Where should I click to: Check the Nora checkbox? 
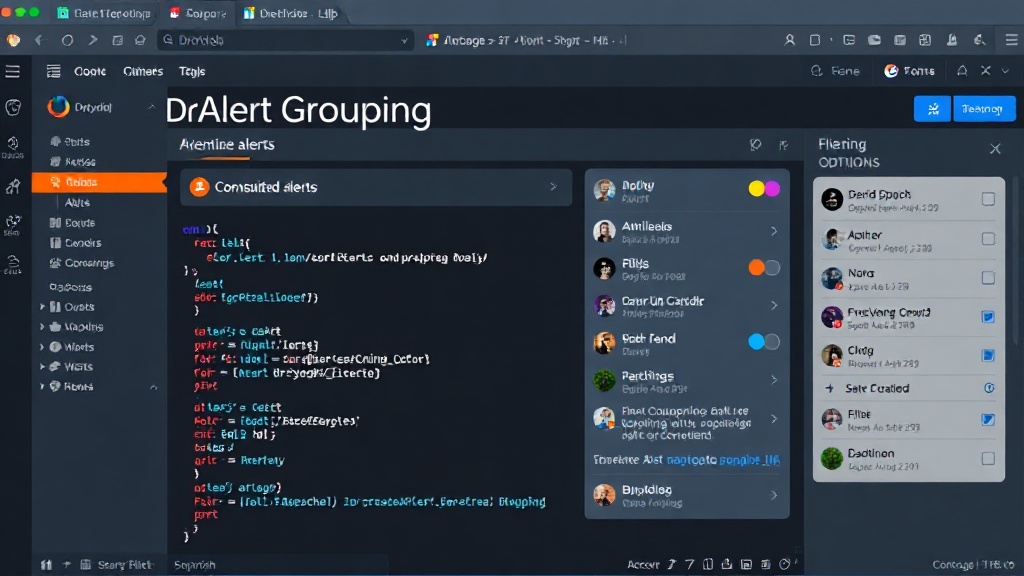(988, 278)
